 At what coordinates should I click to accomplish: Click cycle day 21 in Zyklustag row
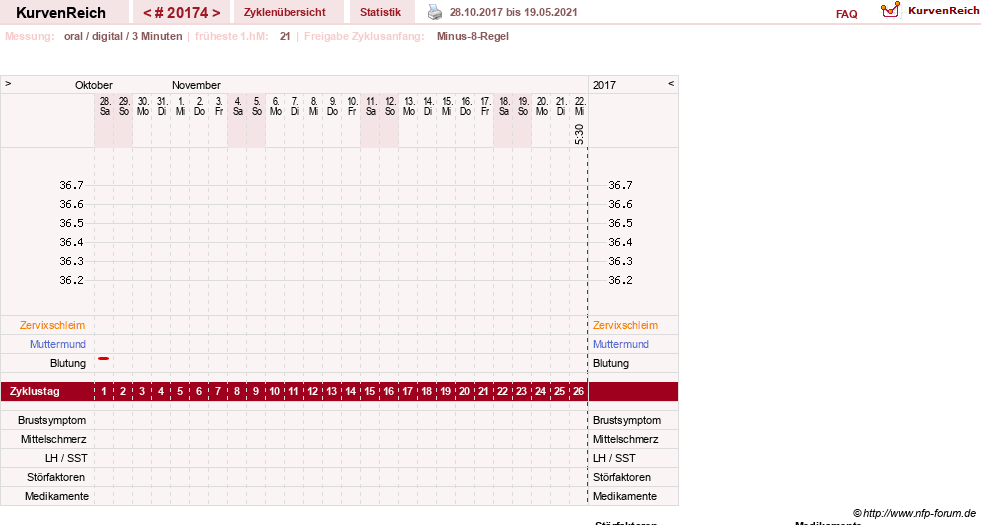pyautogui.click(x=483, y=392)
